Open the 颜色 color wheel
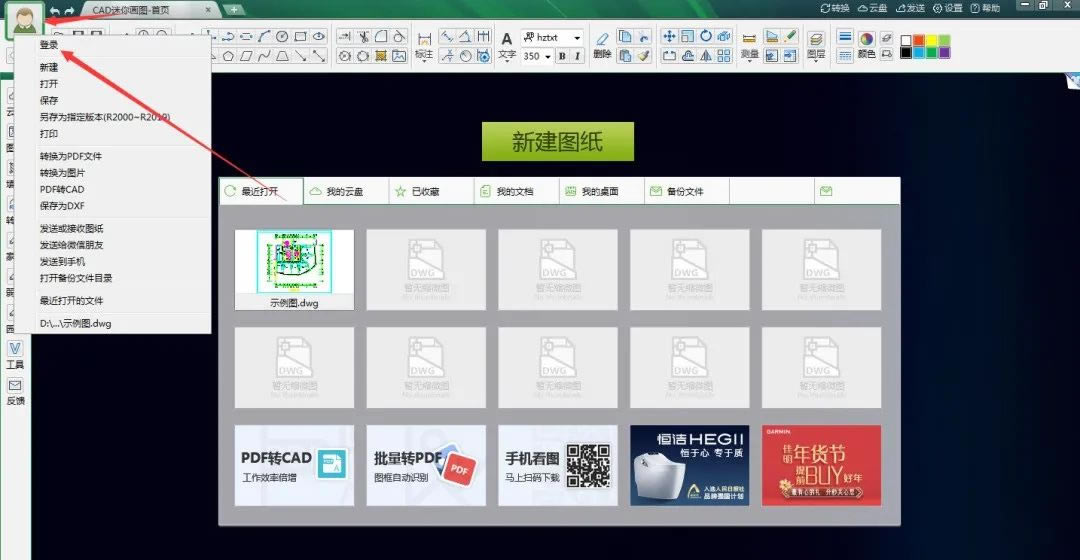 [866, 38]
